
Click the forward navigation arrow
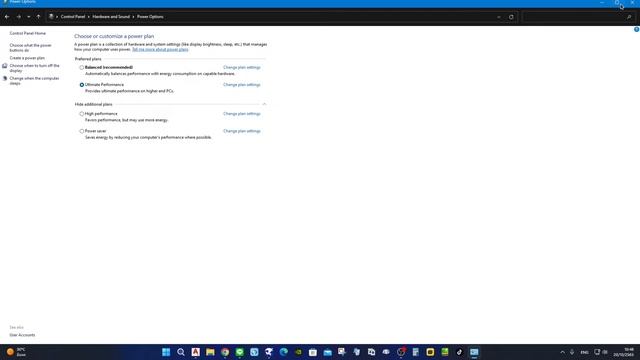click(x=18, y=17)
